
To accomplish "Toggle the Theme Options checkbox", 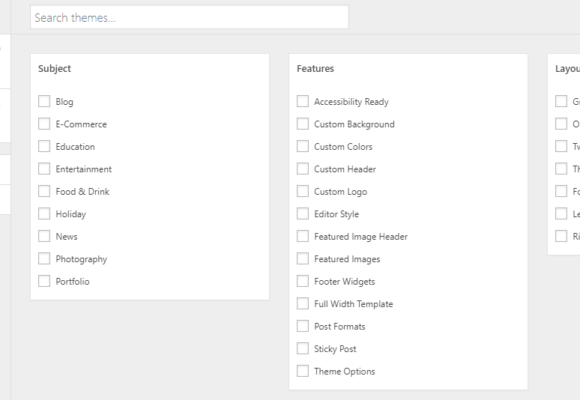I will pos(303,371).
